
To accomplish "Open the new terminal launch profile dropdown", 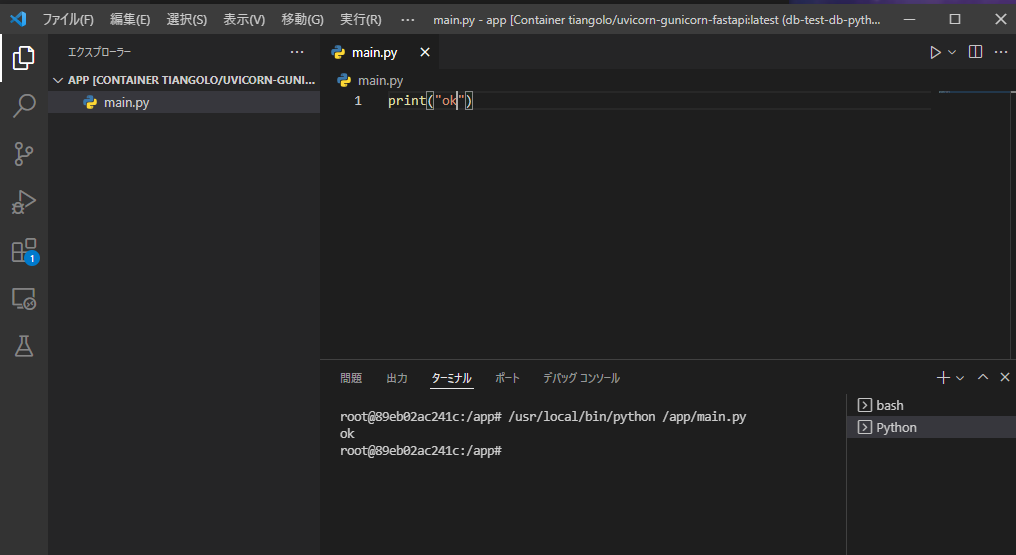I will coord(960,378).
